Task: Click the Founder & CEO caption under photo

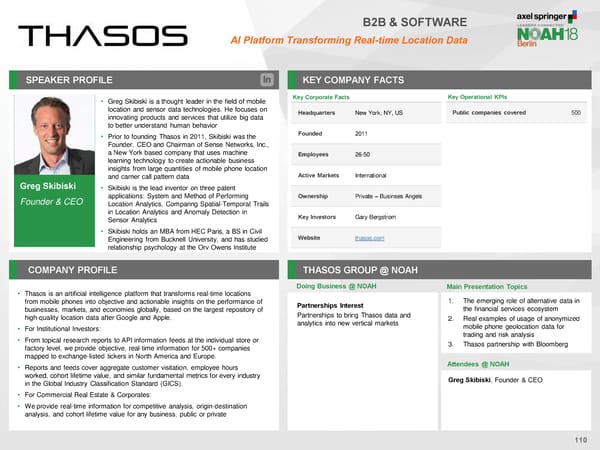Action: pyautogui.click(x=45, y=203)
